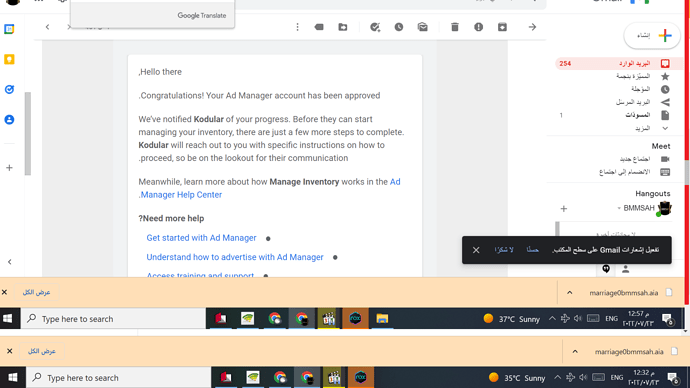Image resolution: width=690 pixels, height=388 pixels.
Task: Open the three-dot more options menu
Action: click(x=297, y=27)
